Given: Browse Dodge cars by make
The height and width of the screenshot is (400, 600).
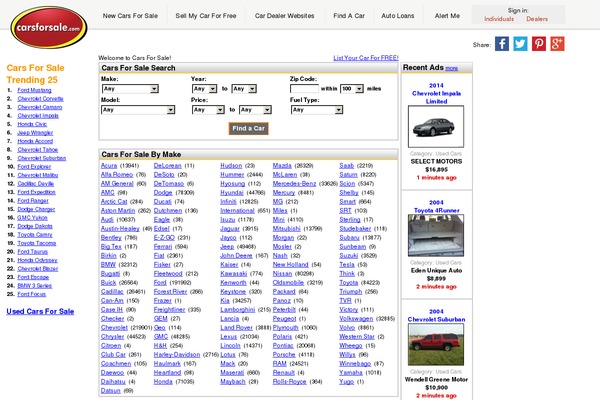Looking at the screenshot, I should coord(163,193).
